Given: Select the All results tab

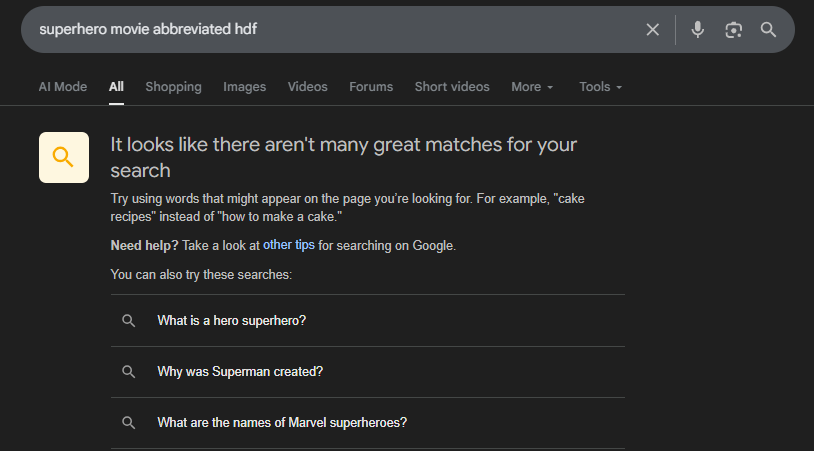Looking at the screenshot, I should click(116, 87).
